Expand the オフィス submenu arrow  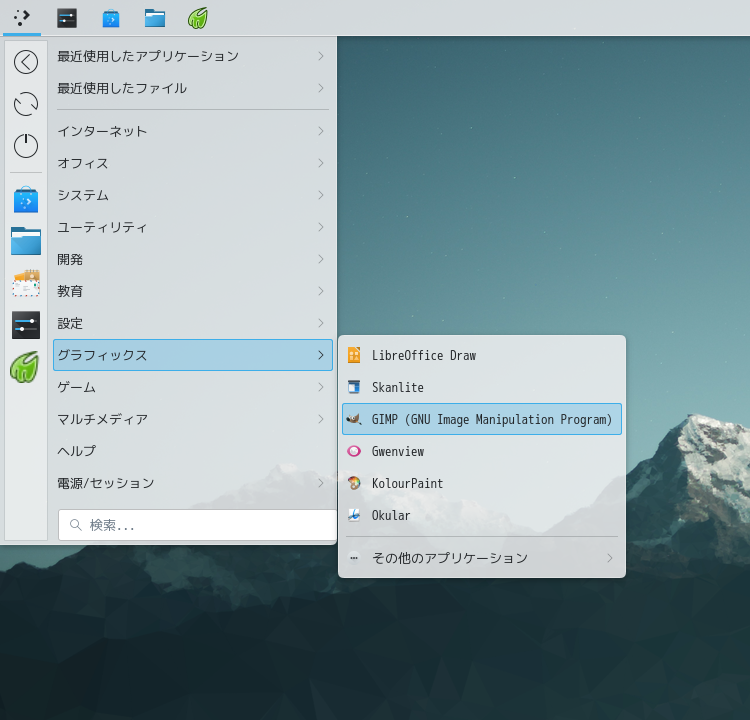[321, 163]
